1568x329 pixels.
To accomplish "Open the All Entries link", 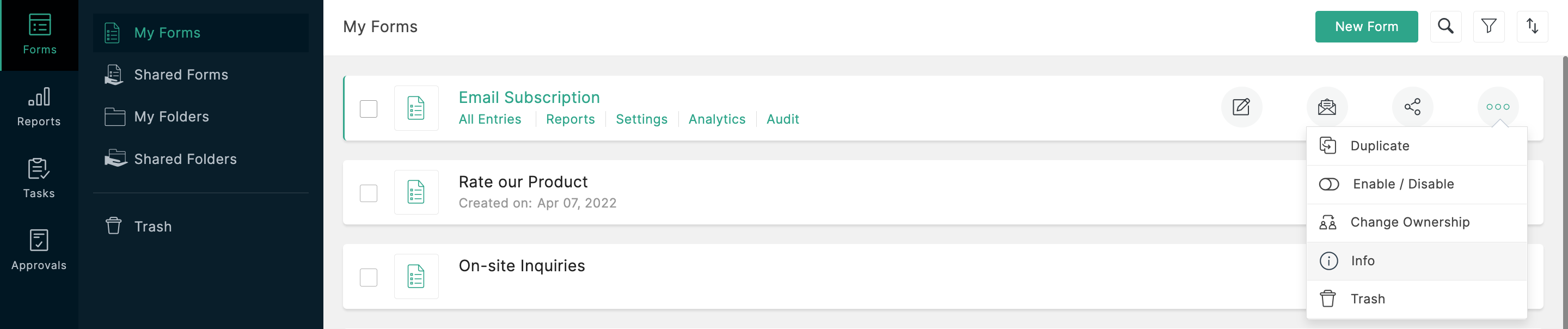I will click(x=489, y=119).
